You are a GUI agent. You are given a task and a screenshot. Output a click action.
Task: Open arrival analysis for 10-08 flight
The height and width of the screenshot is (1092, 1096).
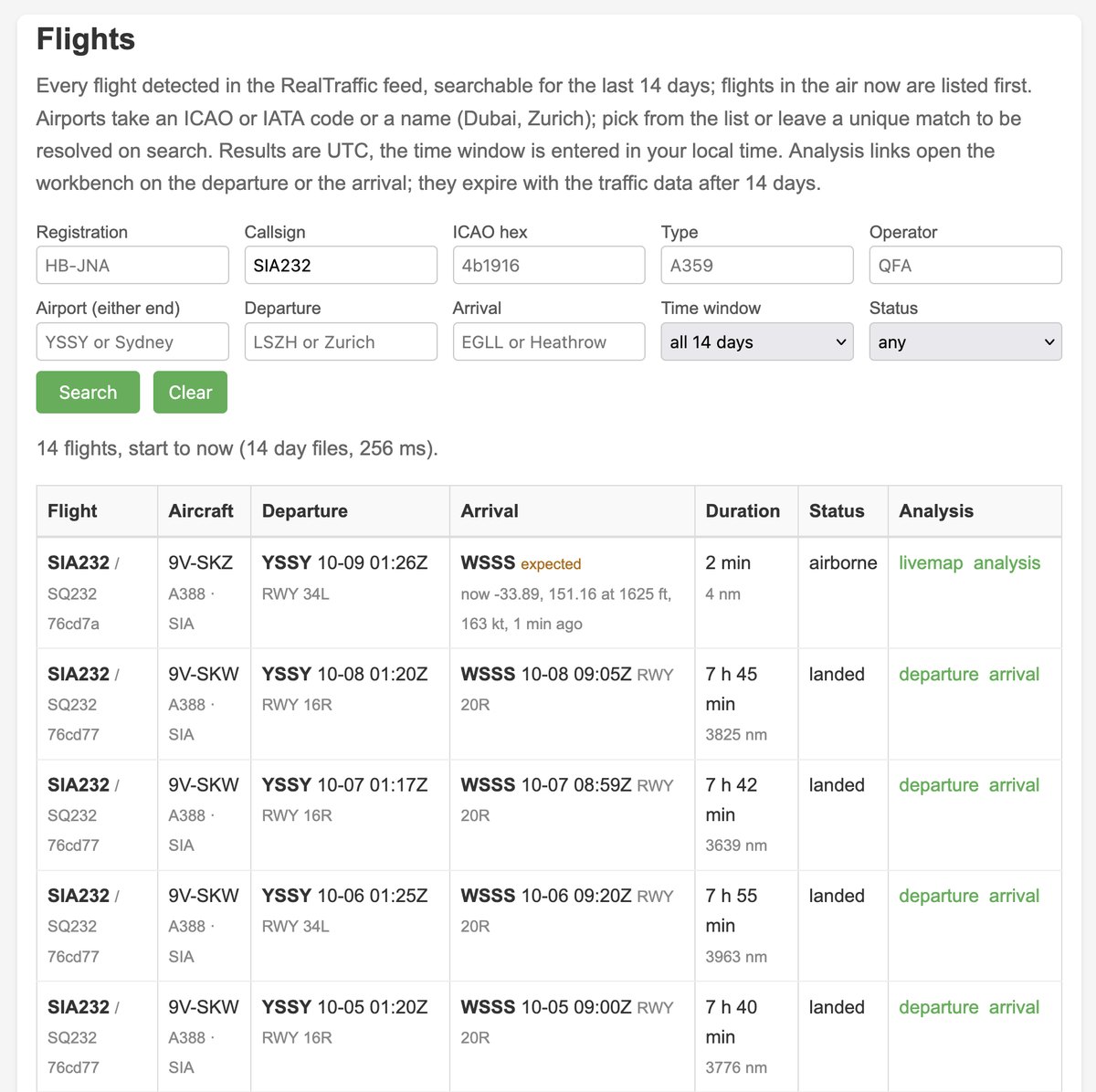pyautogui.click(x=1014, y=674)
